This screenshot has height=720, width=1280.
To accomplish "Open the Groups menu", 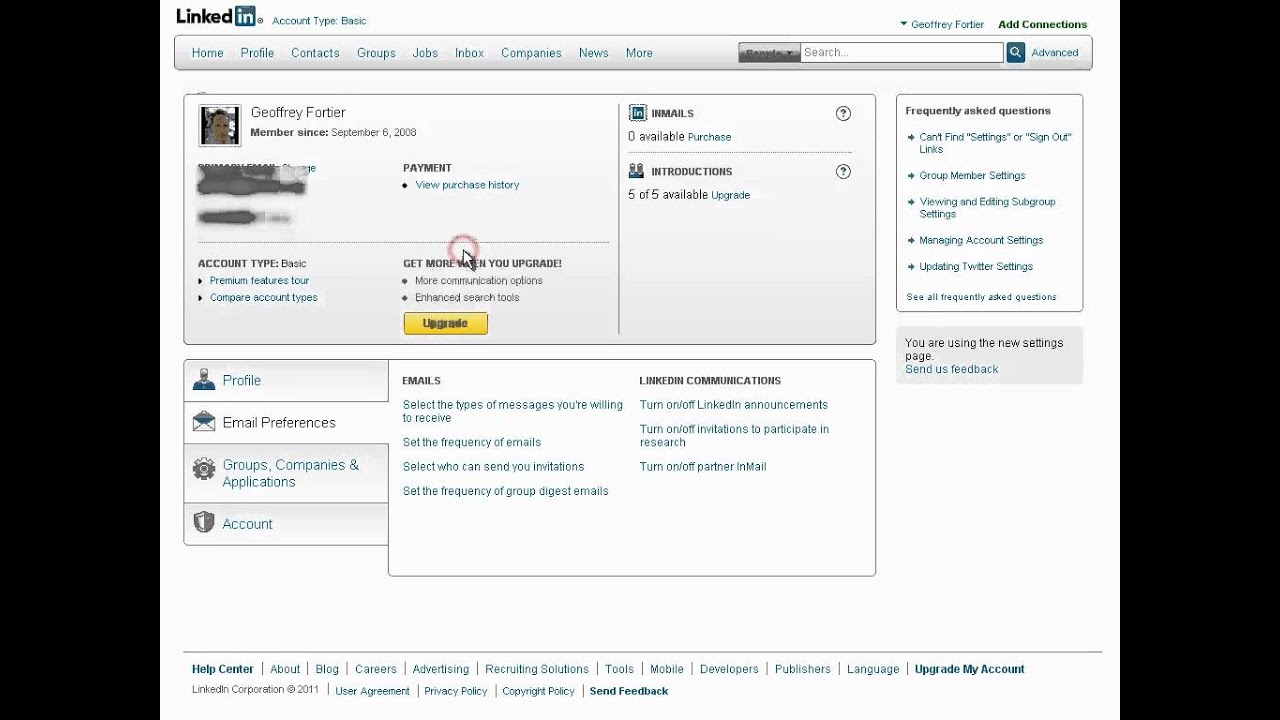I will (x=376, y=53).
